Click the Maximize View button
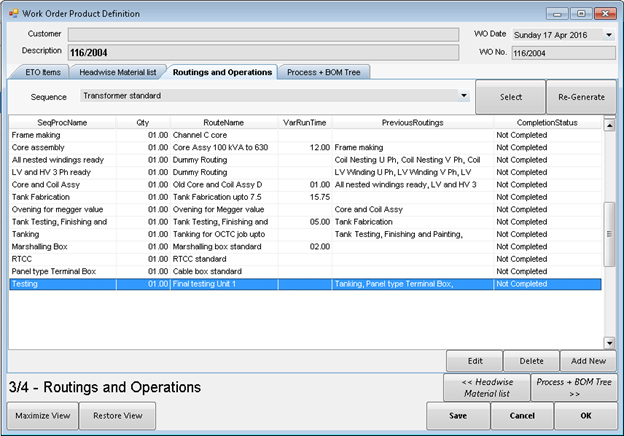The height and width of the screenshot is (436, 624). point(43,416)
